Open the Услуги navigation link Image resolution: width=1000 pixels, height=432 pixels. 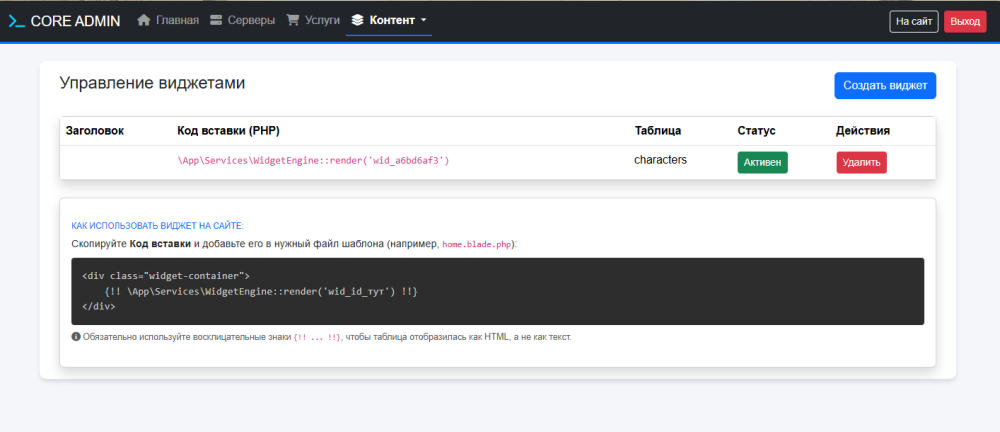click(x=322, y=20)
